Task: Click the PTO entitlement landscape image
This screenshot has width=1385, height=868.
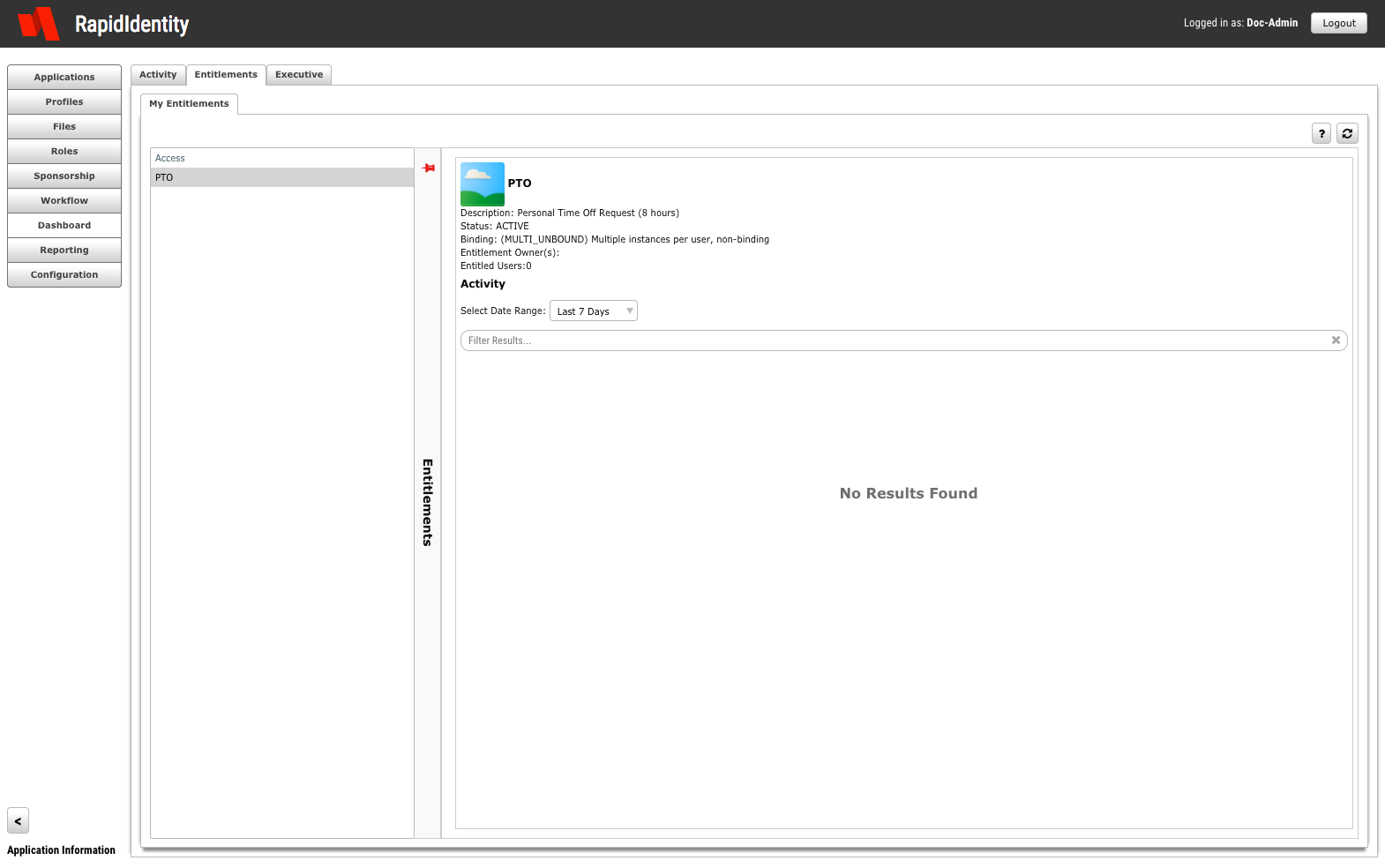Action: 483,183
